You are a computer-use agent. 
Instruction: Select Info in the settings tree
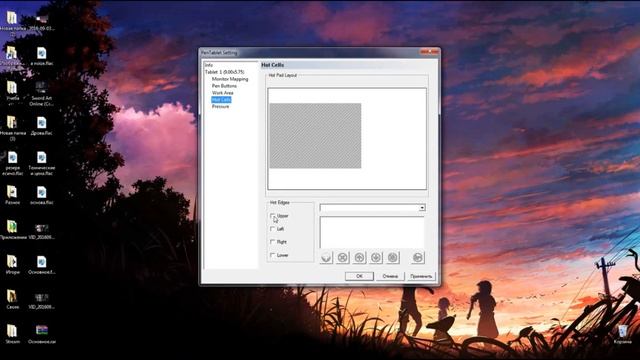[209, 65]
